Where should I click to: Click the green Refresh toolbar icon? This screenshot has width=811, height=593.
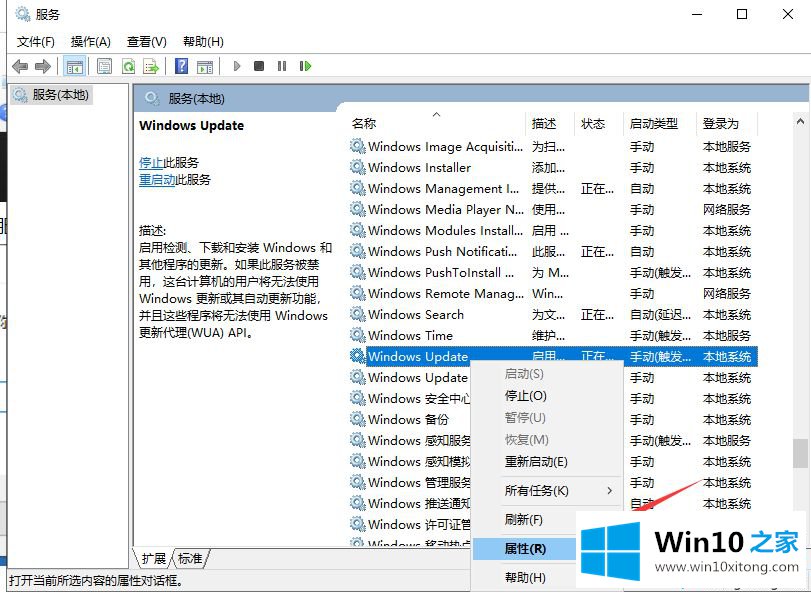coord(128,66)
